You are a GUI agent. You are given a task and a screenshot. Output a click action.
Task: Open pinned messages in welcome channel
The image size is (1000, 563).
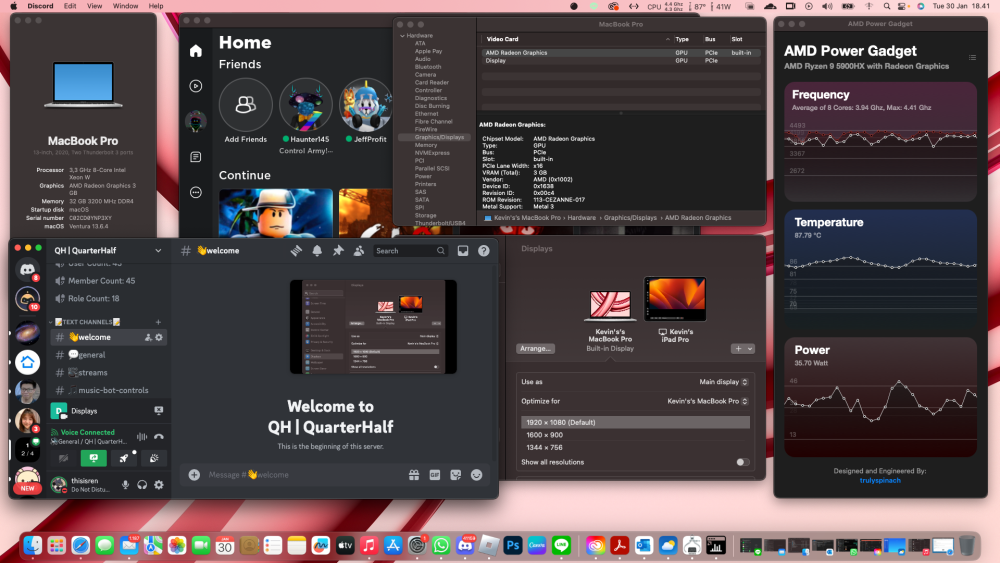point(338,251)
